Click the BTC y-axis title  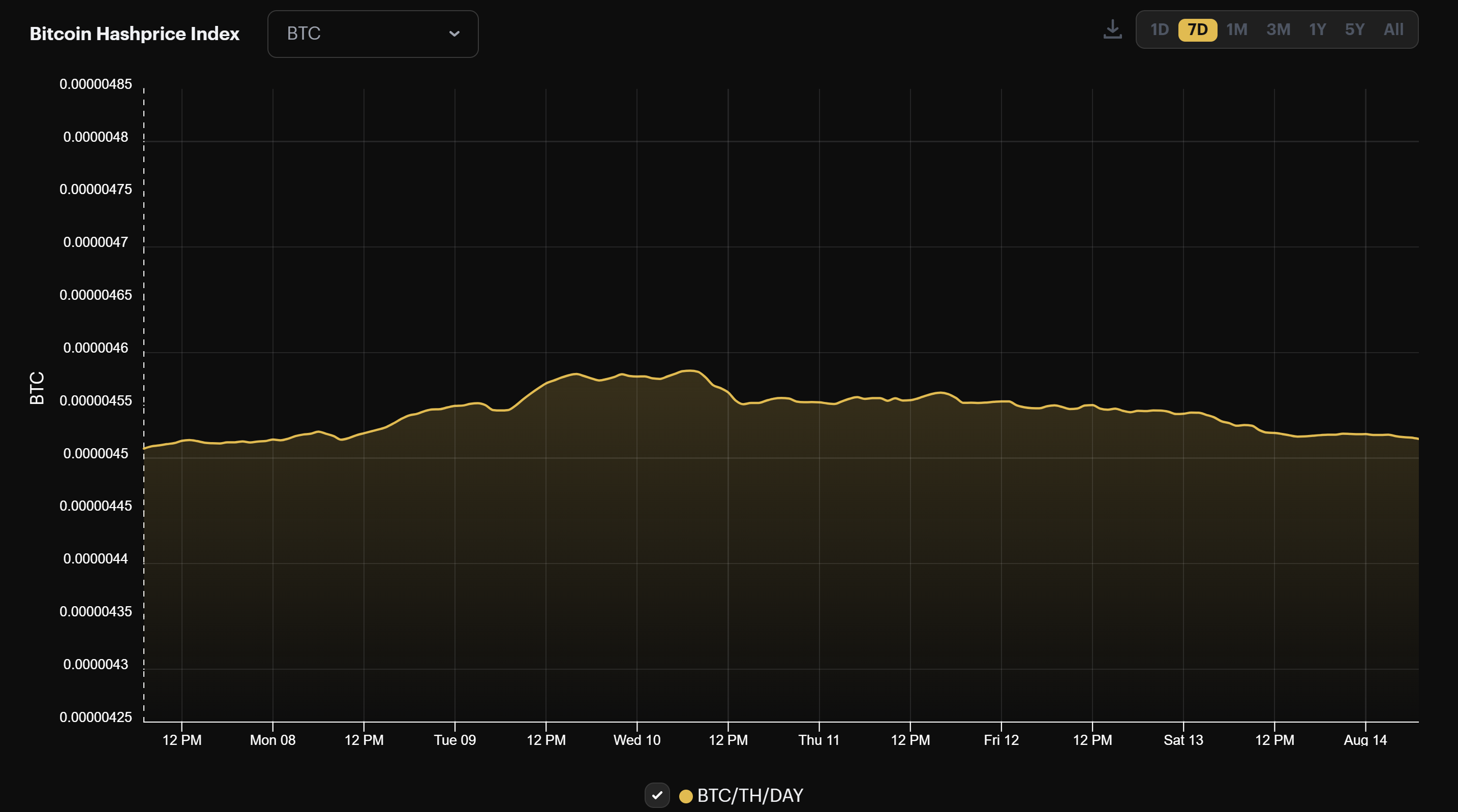click(x=37, y=388)
